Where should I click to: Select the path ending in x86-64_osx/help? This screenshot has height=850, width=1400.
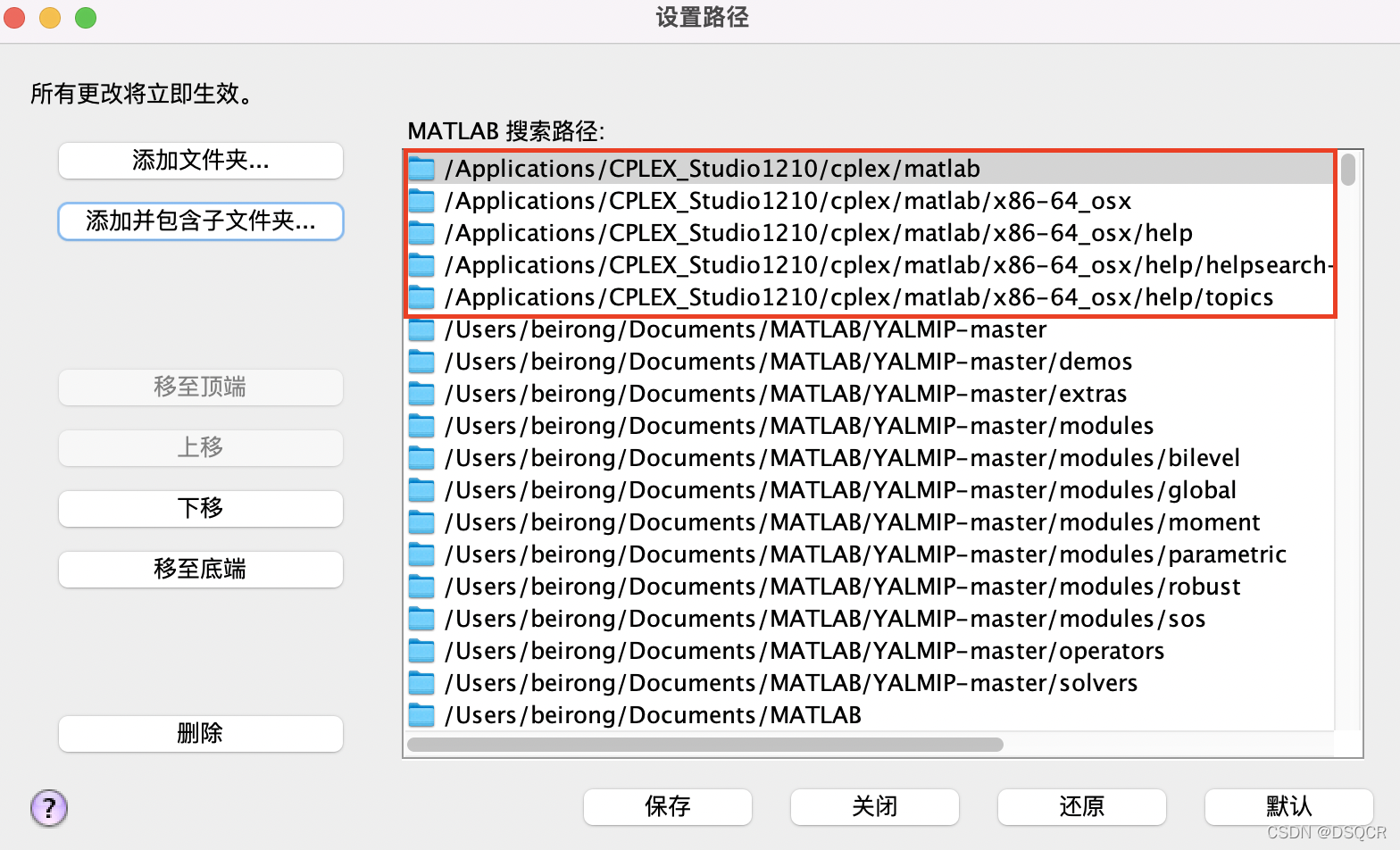pyautogui.click(x=871, y=233)
